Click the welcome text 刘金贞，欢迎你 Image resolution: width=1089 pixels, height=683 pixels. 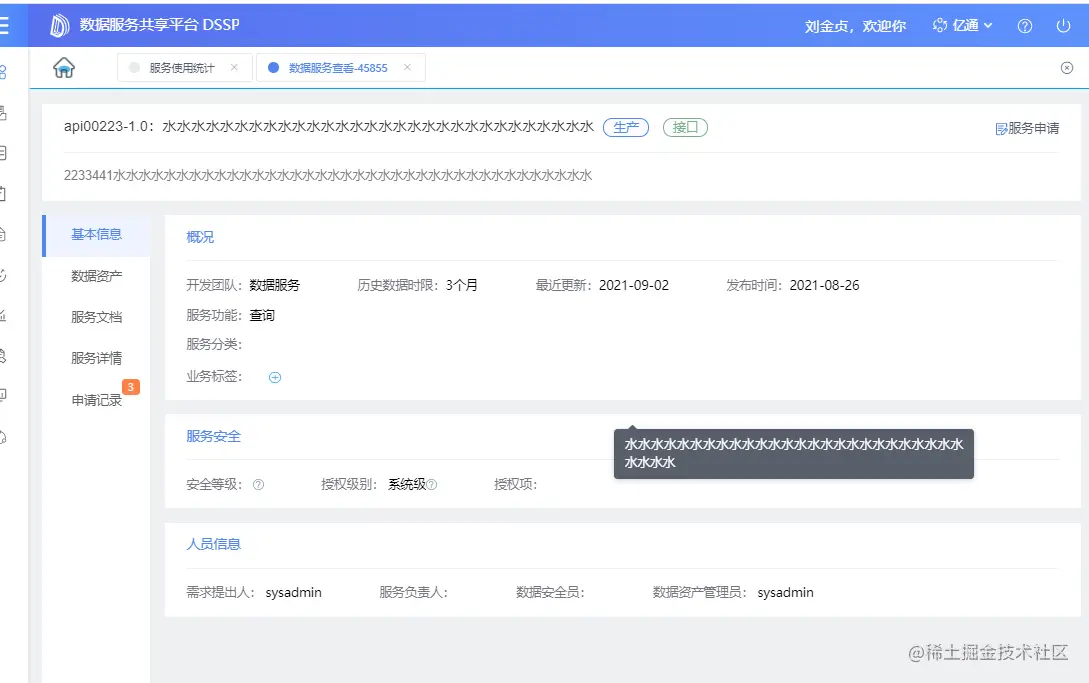[855, 26]
